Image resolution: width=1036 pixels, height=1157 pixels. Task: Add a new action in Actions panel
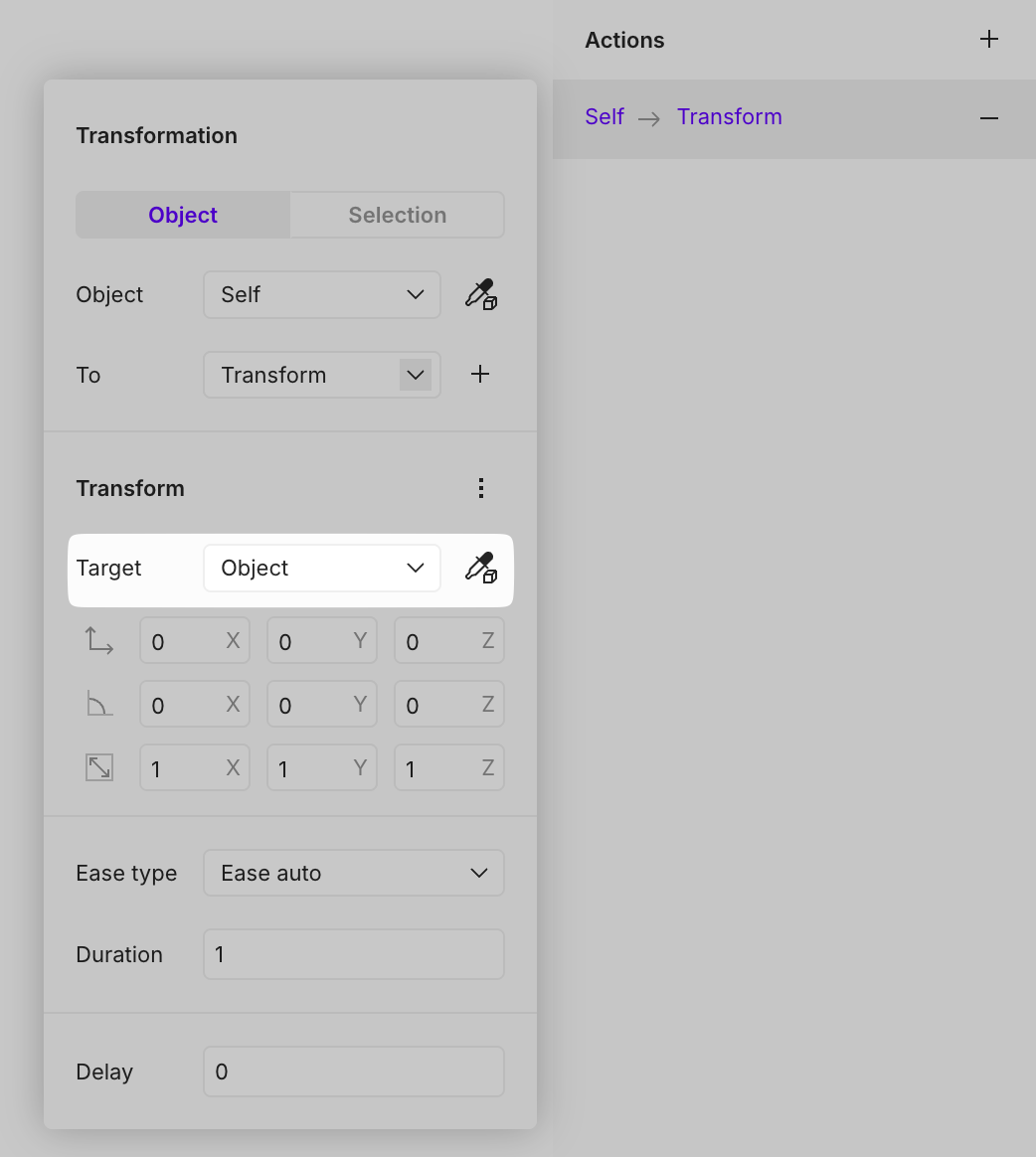coord(988,40)
